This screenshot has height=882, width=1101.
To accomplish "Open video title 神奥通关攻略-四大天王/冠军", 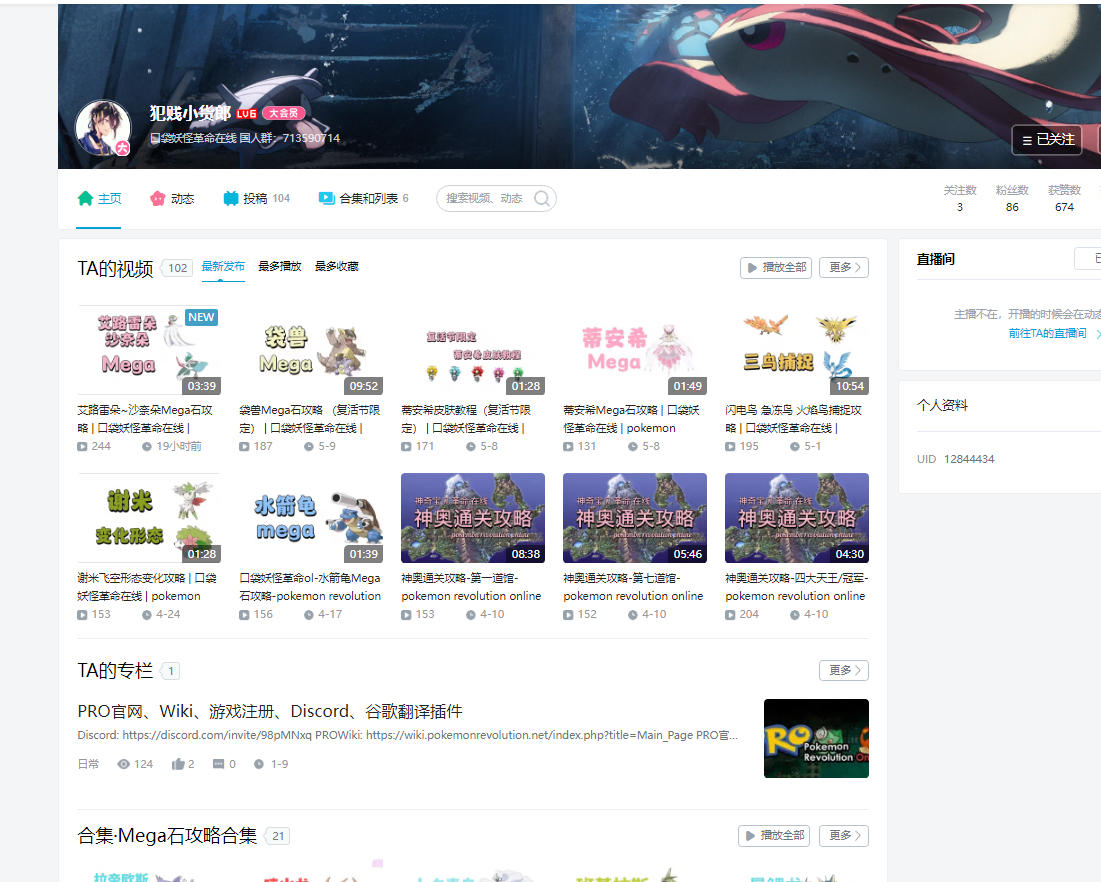I will [797, 587].
